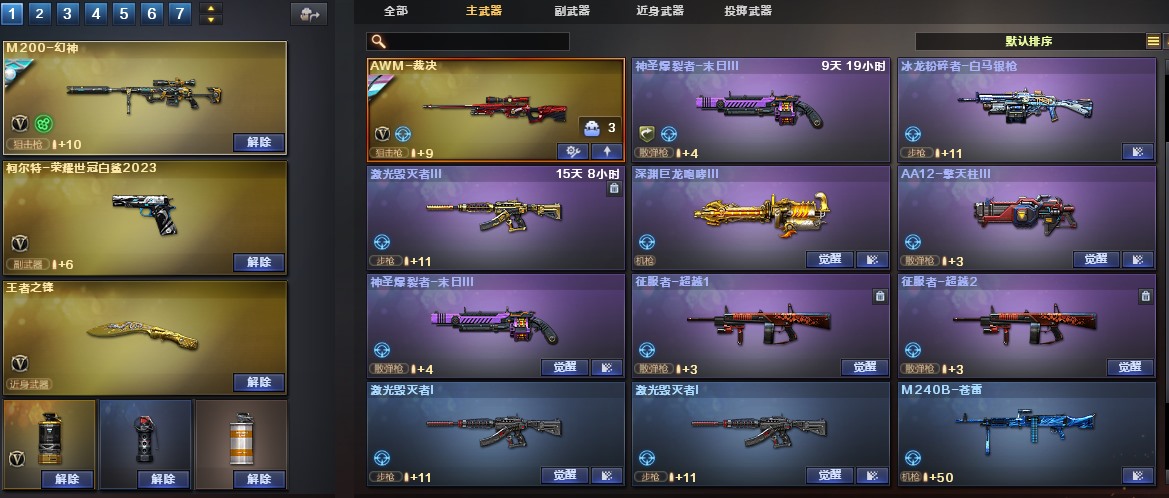The width and height of the screenshot is (1169, 498).
Task: Click the loadout bag up arrow
Action: pos(211,8)
